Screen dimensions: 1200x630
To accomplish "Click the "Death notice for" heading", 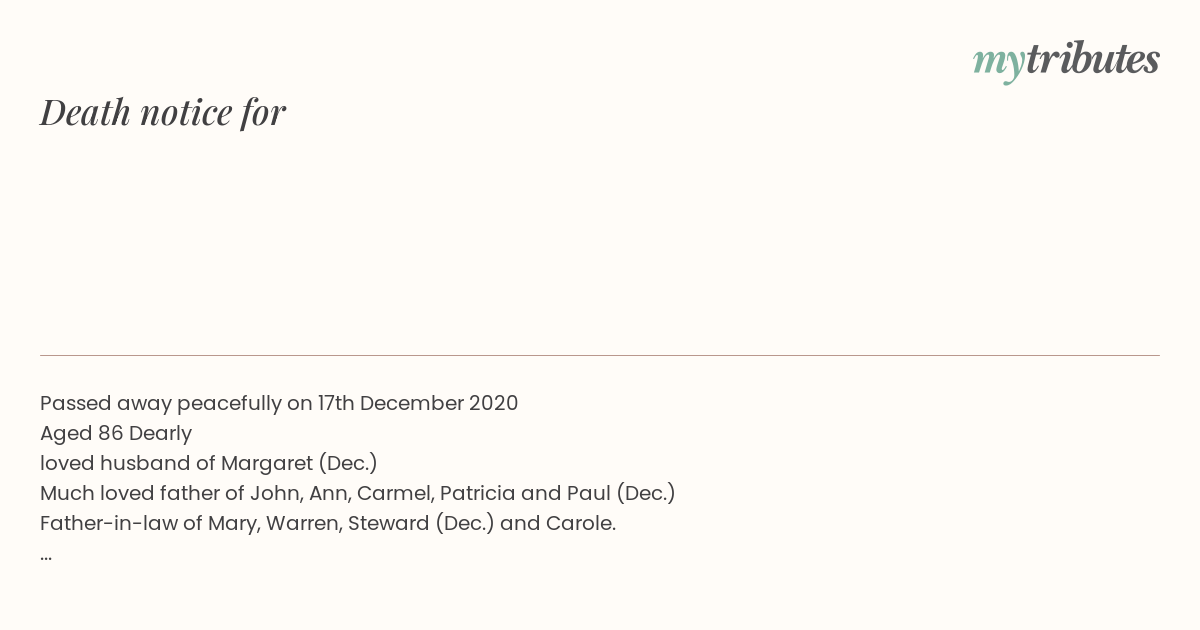I will [163, 112].
